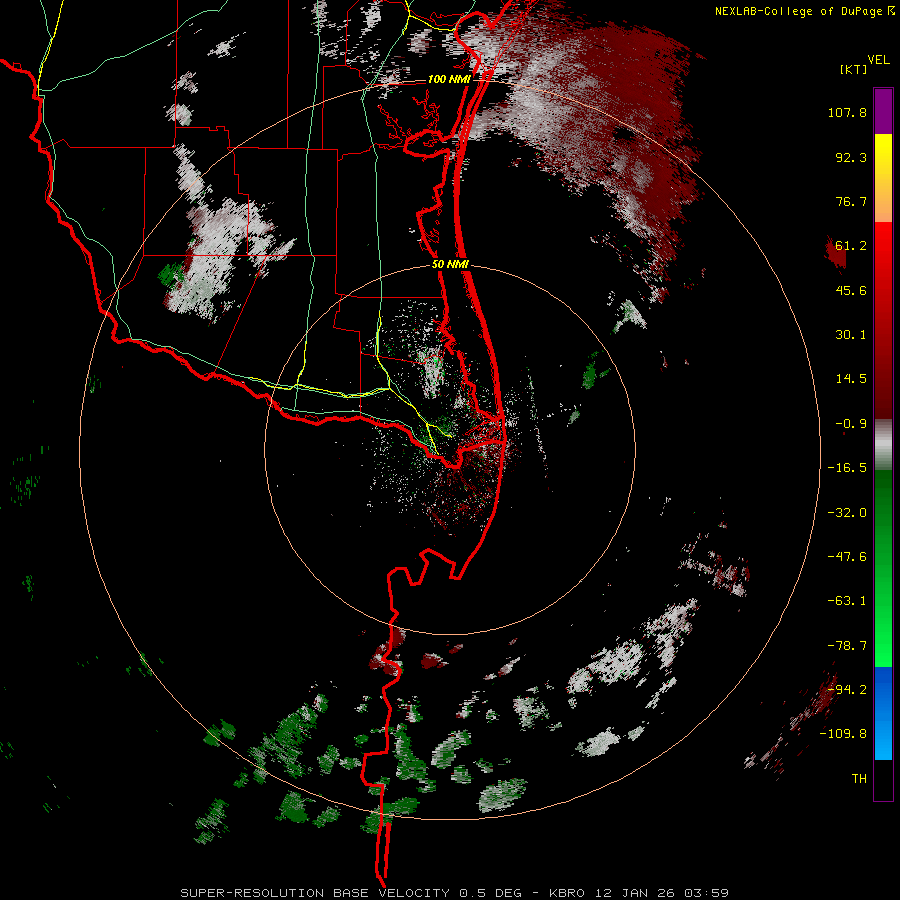Select the 92.3 value on velocity scale
The width and height of the screenshot is (900, 900).
tap(851, 157)
